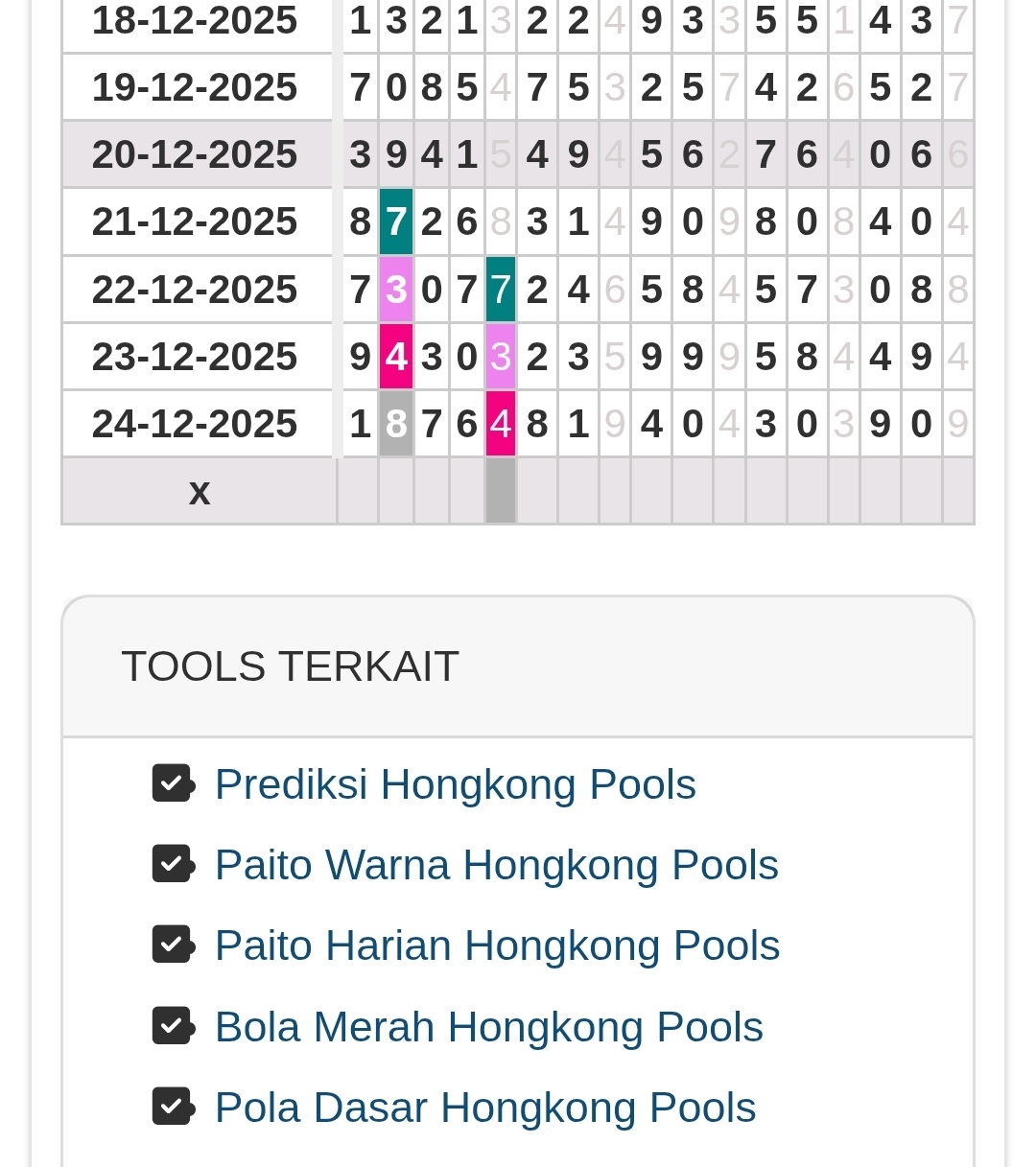This screenshot has height=1167, width=1036.
Task: Click pink cell 4 in 23-12-2025 row
Action: 396,357
